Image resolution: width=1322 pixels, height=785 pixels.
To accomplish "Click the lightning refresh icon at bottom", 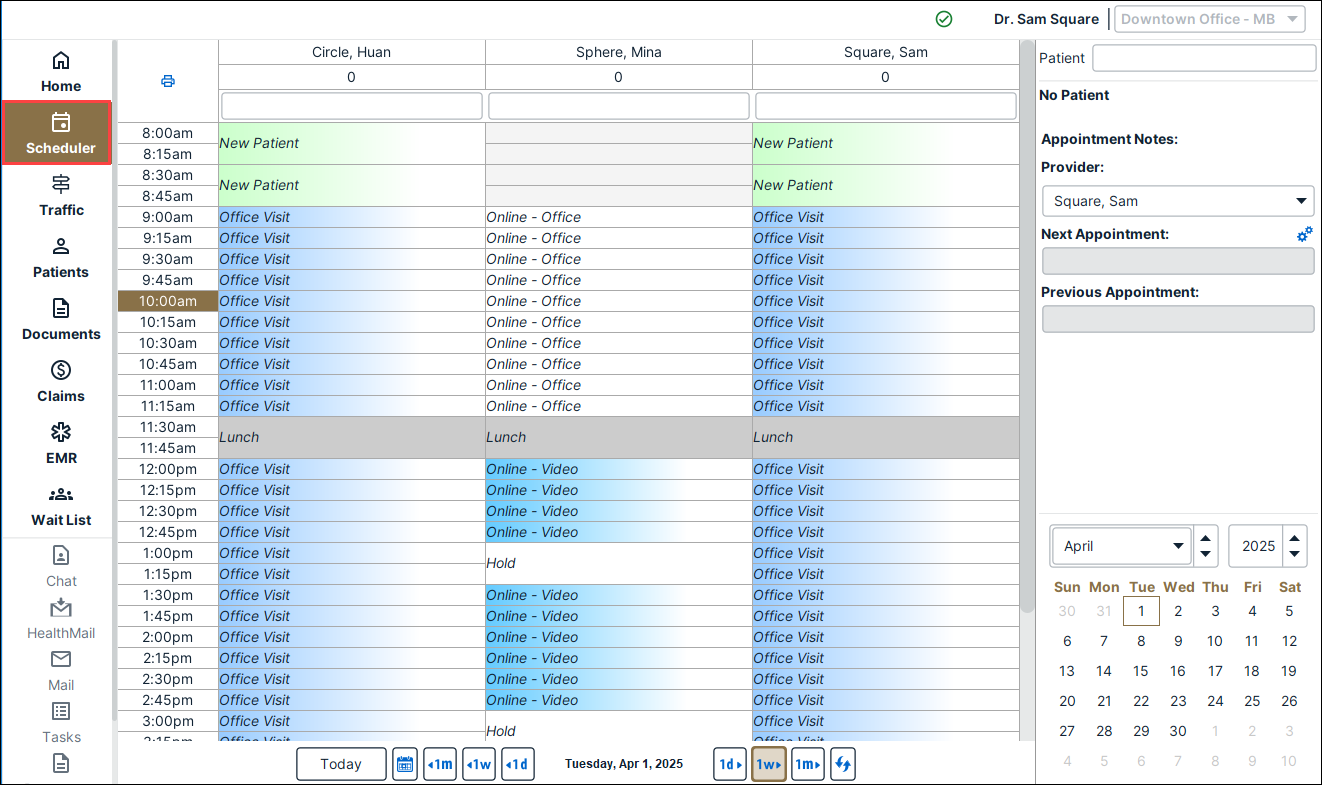I will click(842, 764).
